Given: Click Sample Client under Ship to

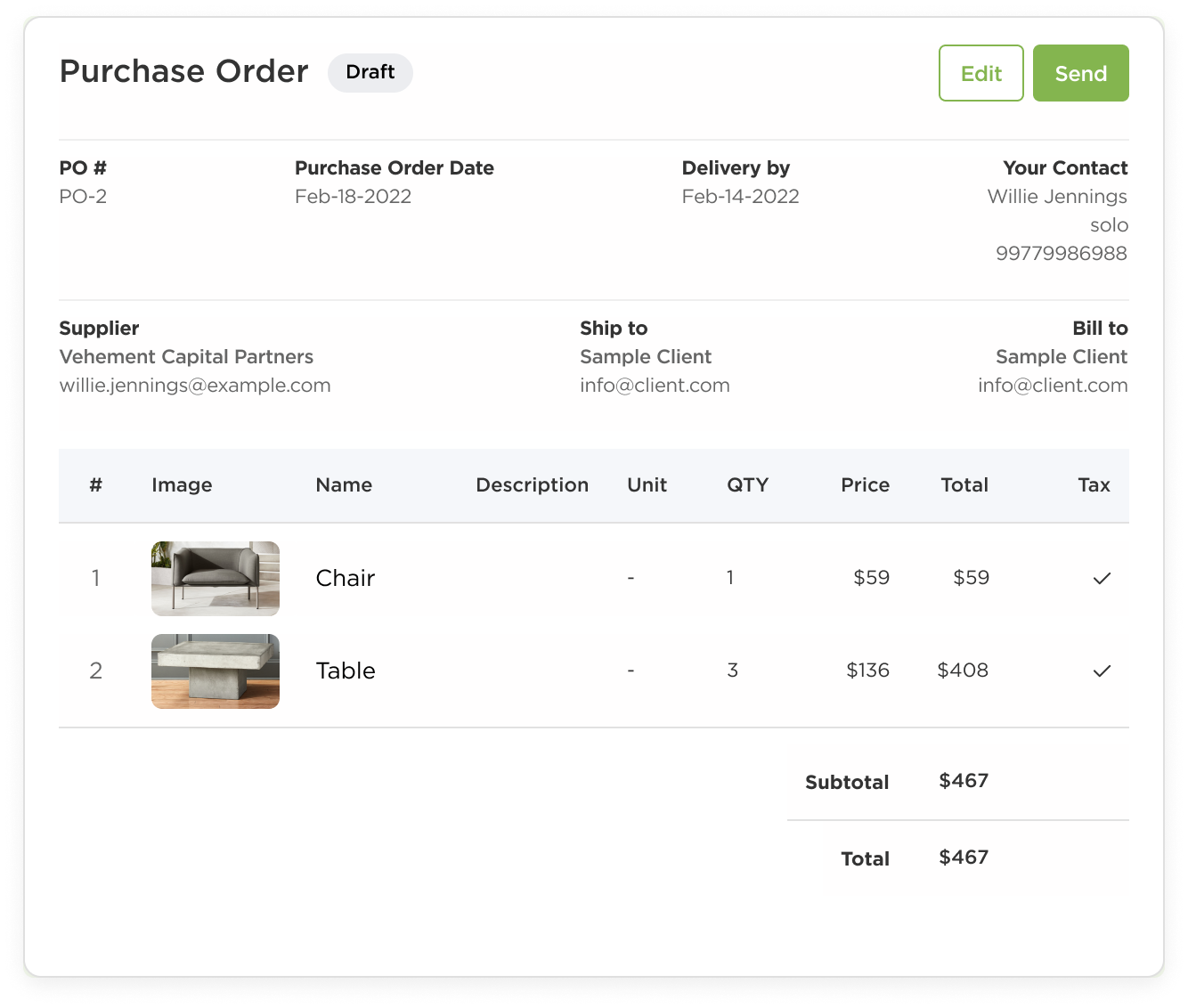Looking at the screenshot, I should tap(646, 356).
